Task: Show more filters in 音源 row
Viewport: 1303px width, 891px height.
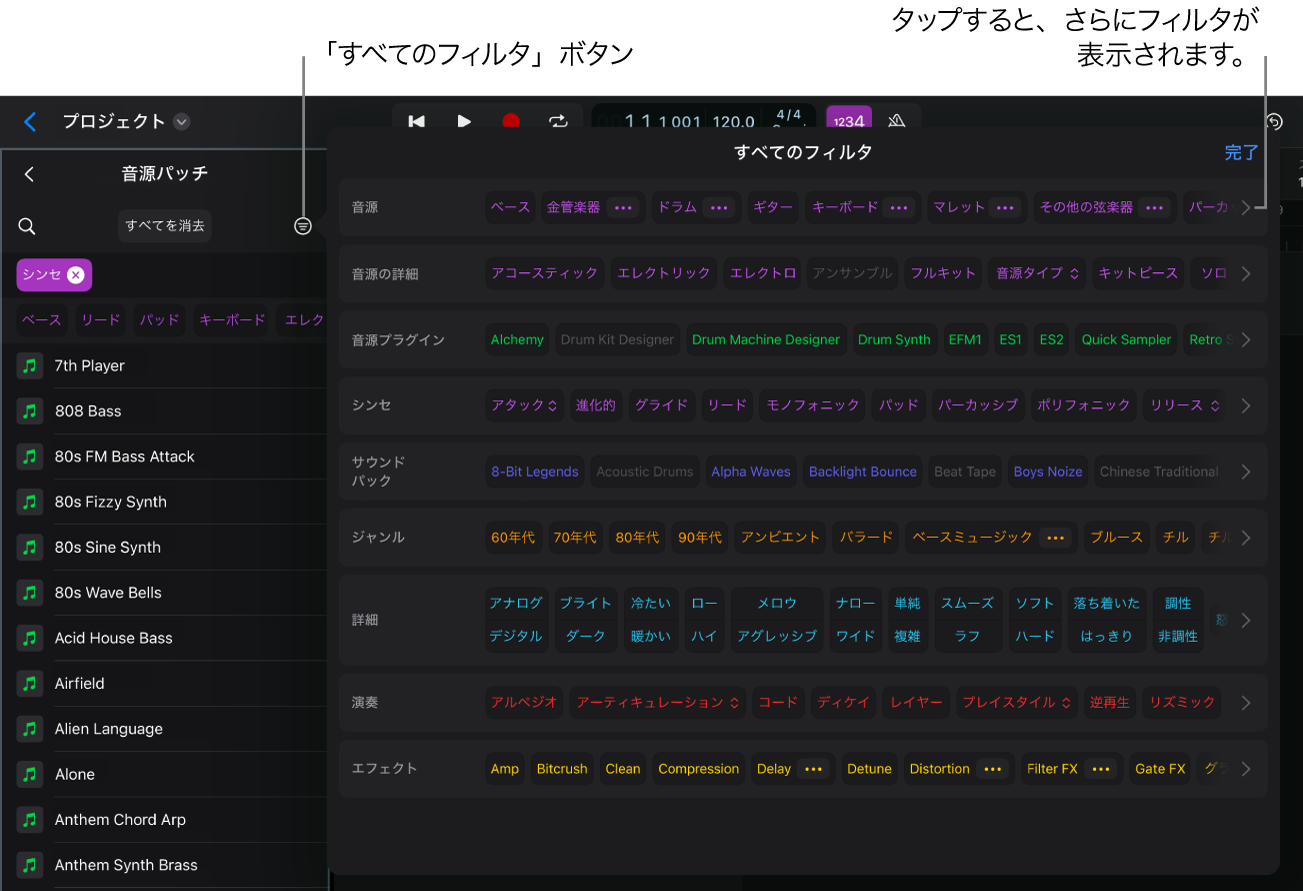Action: [1246, 207]
